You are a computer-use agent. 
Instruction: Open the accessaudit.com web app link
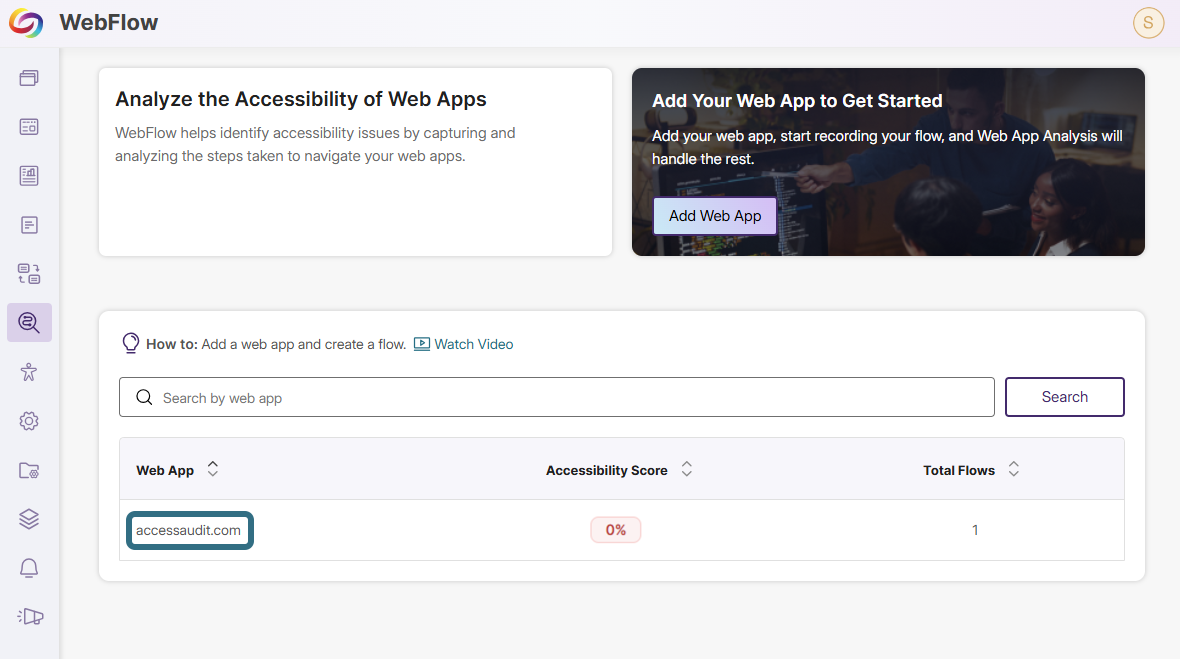[189, 530]
